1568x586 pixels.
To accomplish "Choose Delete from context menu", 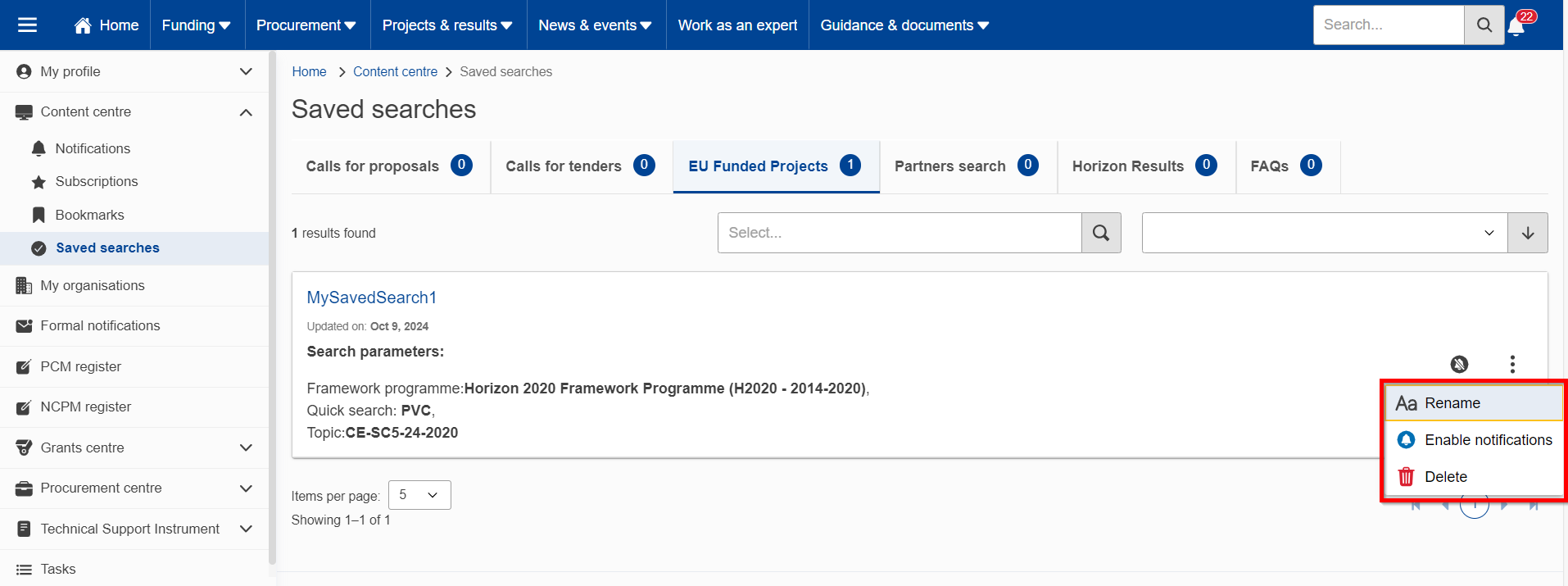I will point(1474,477).
